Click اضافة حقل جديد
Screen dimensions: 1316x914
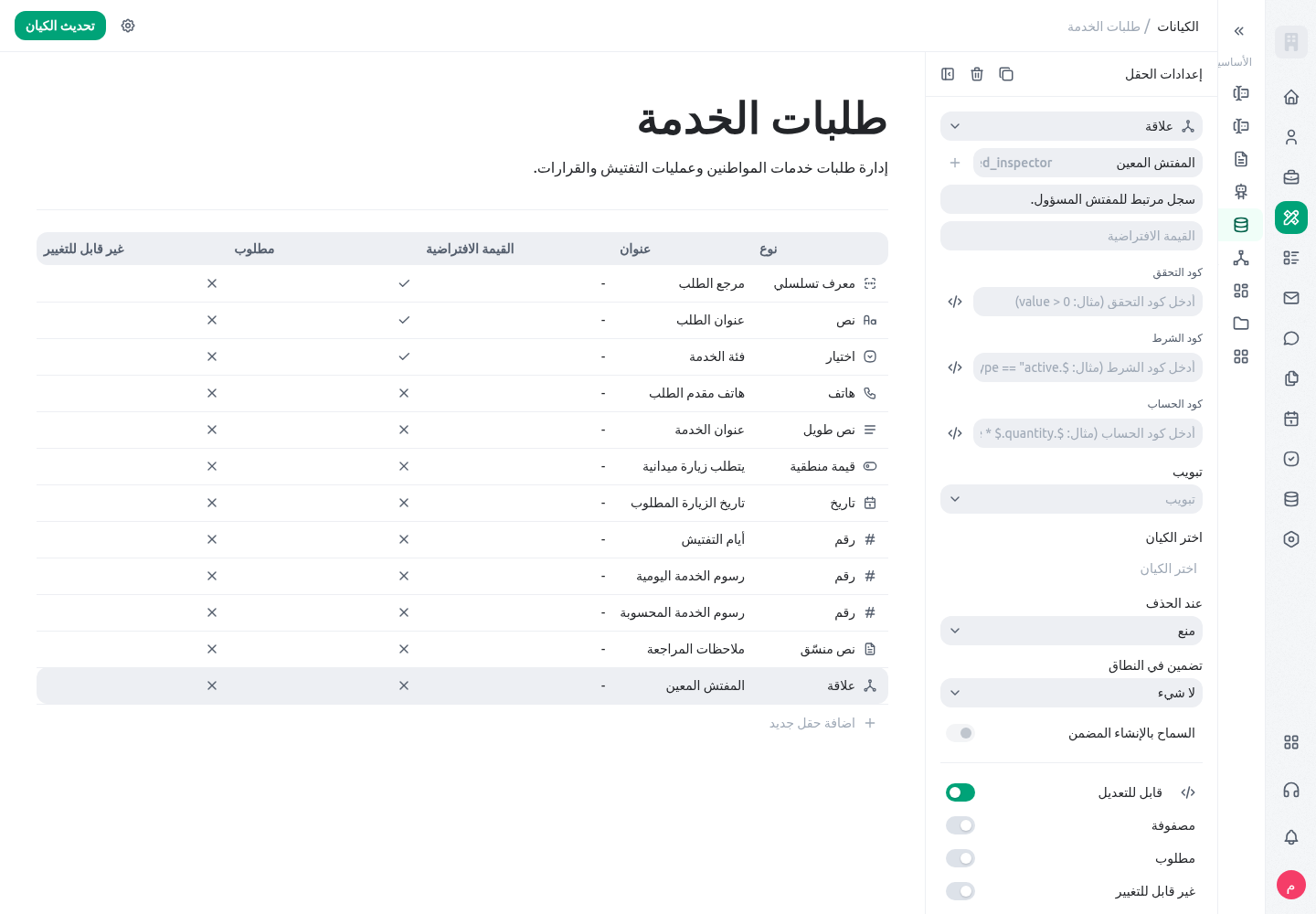[x=822, y=723]
